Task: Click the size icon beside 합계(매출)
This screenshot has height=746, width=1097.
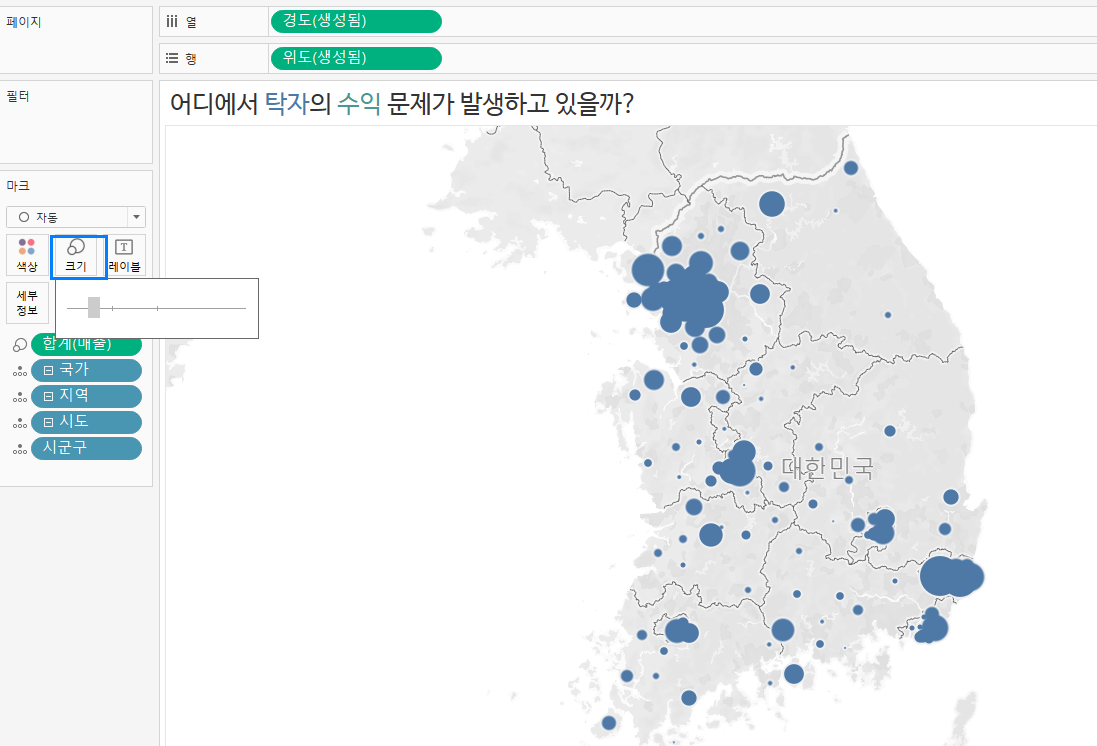Action: pyautogui.click(x=20, y=344)
